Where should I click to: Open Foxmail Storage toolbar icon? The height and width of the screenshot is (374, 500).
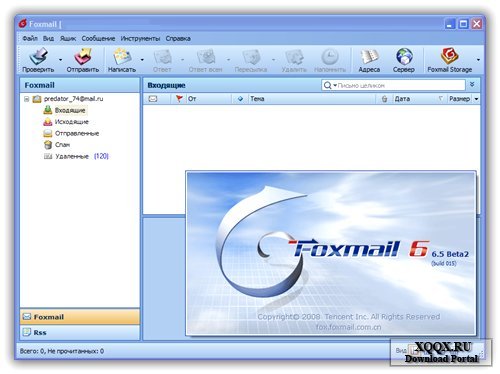point(449,56)
